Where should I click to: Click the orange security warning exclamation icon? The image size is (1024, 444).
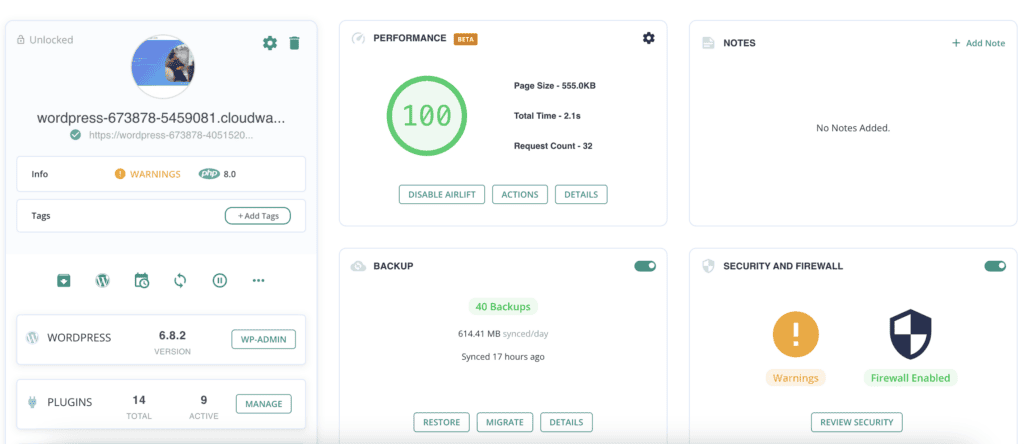click(795, 334)
